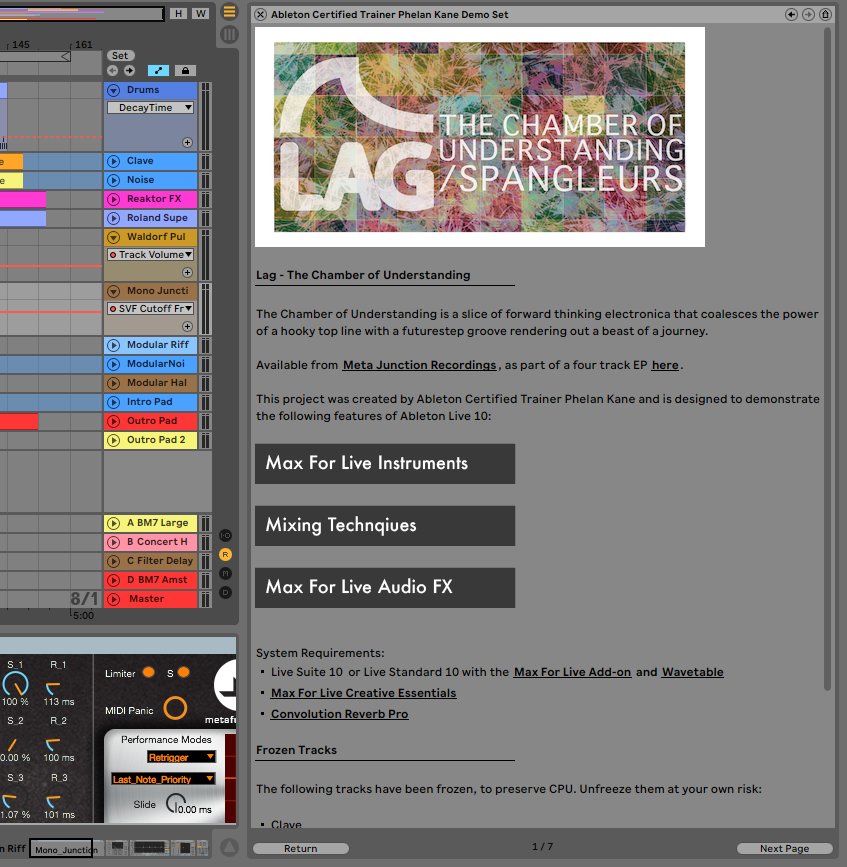Adjust the R_1 knob at 113 ms
This screenshot has height=867, width=847.
pos(53,688)
